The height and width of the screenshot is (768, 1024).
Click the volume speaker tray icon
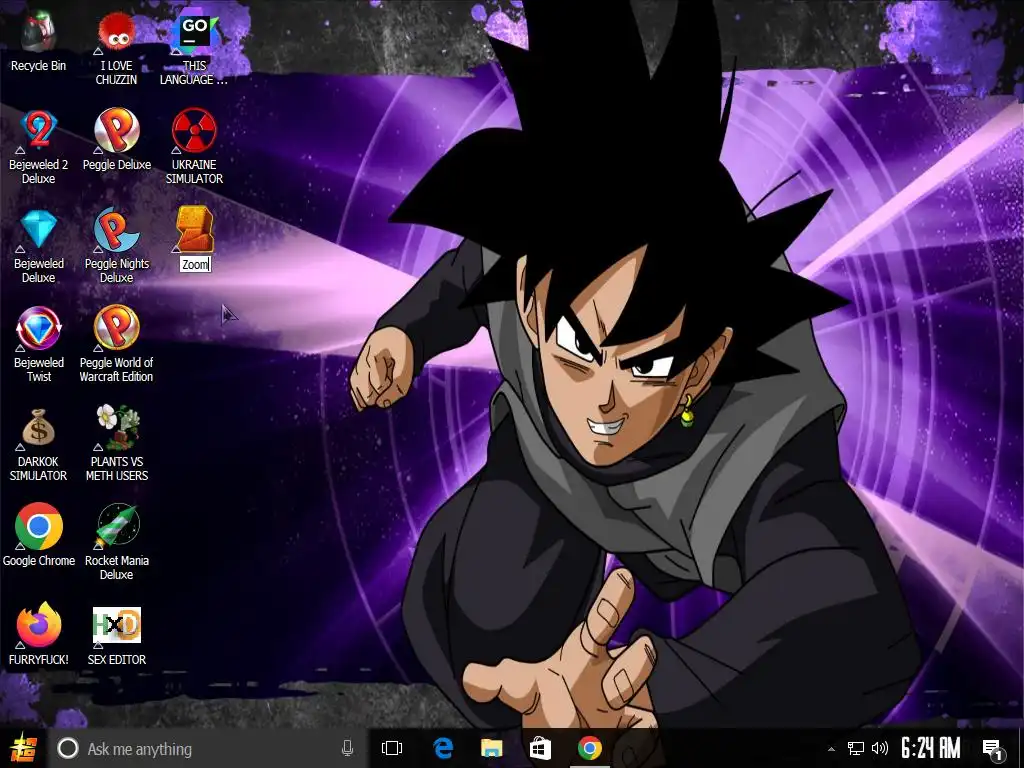point(880,748)
